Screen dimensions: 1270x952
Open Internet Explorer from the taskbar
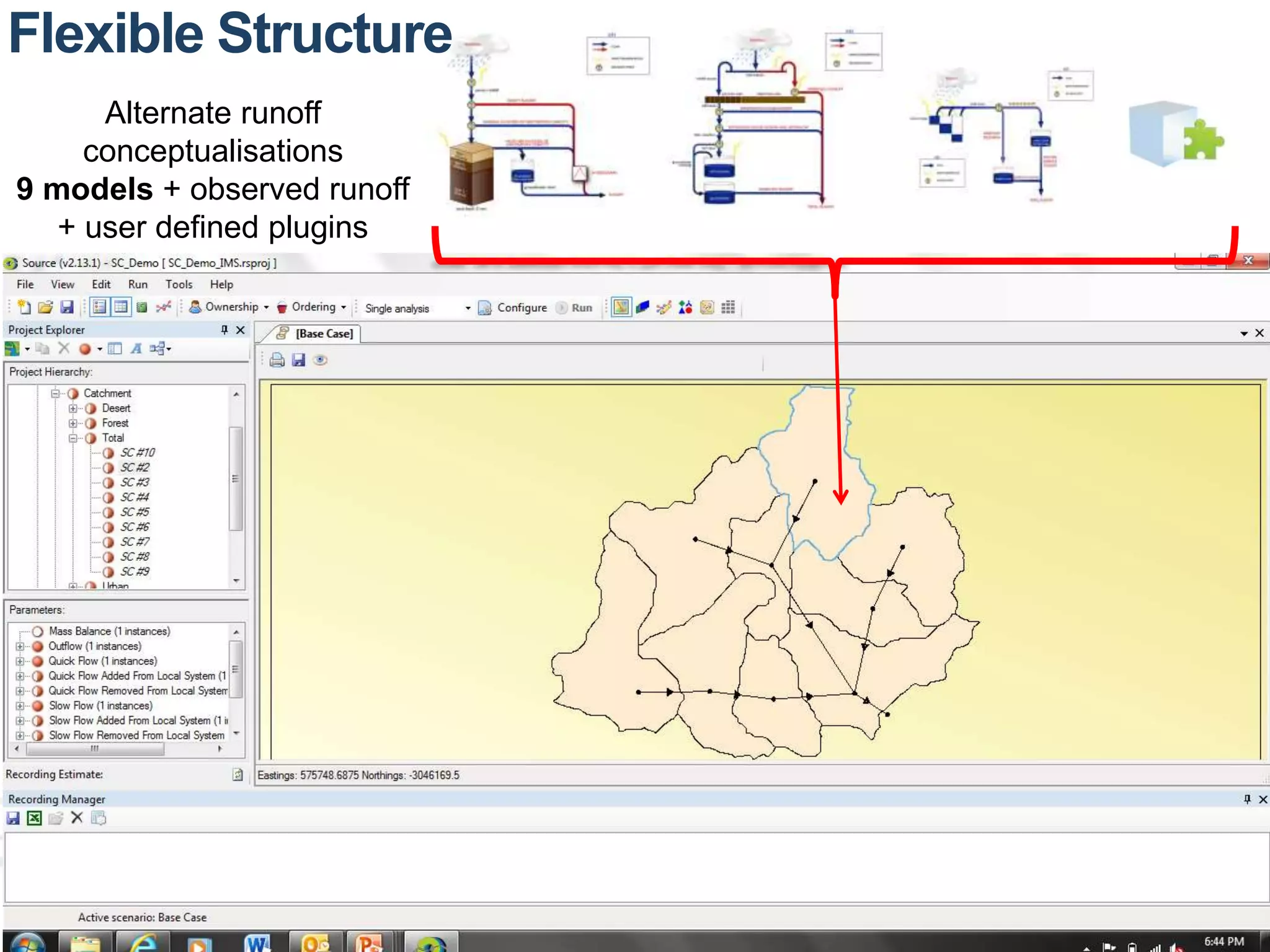[143, 941]
